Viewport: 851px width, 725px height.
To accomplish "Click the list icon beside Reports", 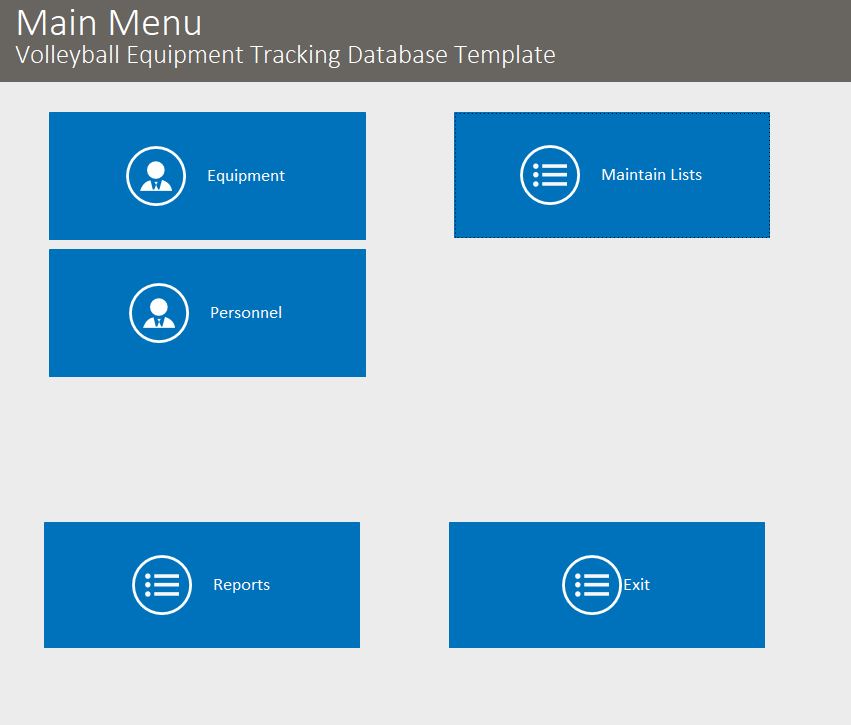I will [162, 585].
